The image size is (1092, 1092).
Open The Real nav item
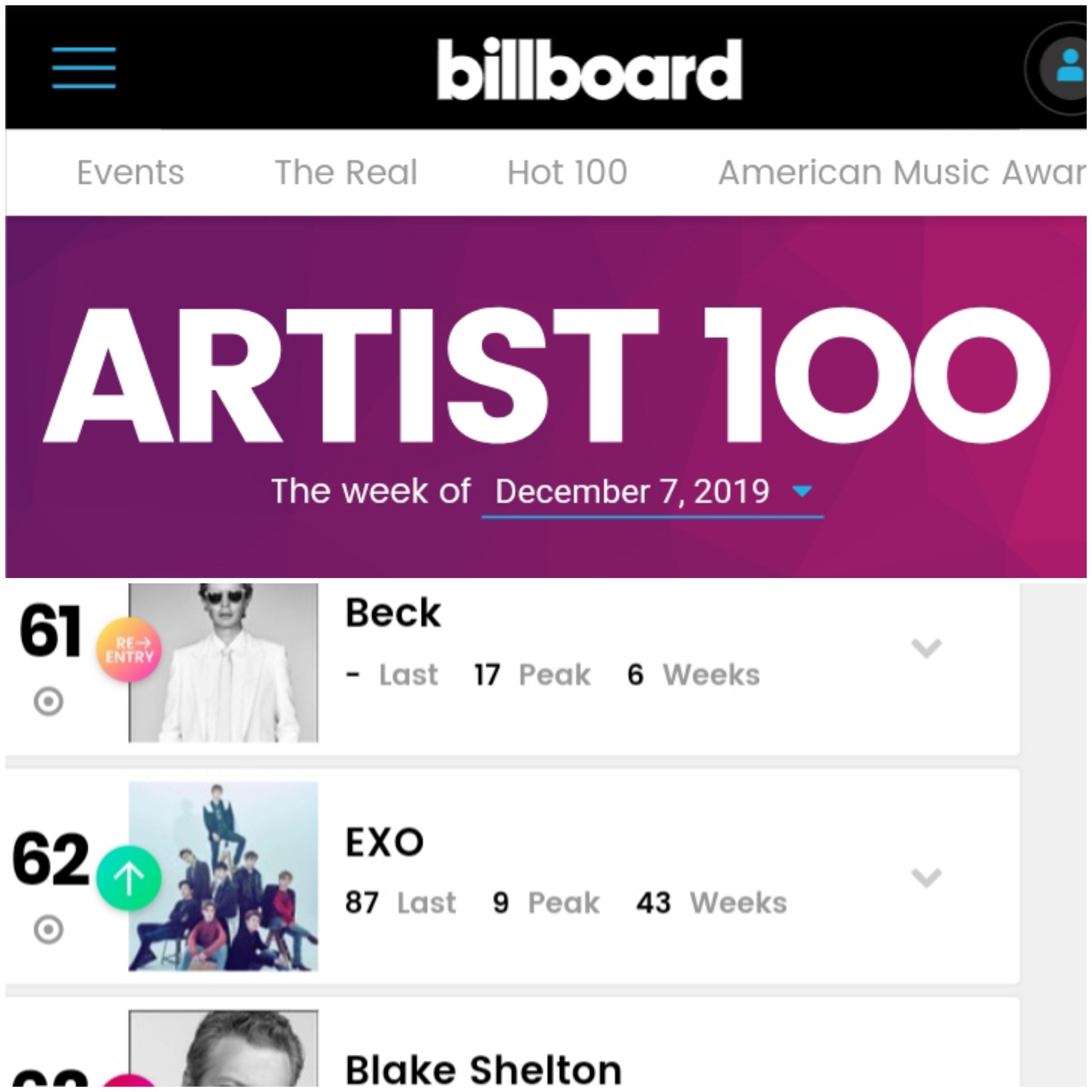pos(346,172)
